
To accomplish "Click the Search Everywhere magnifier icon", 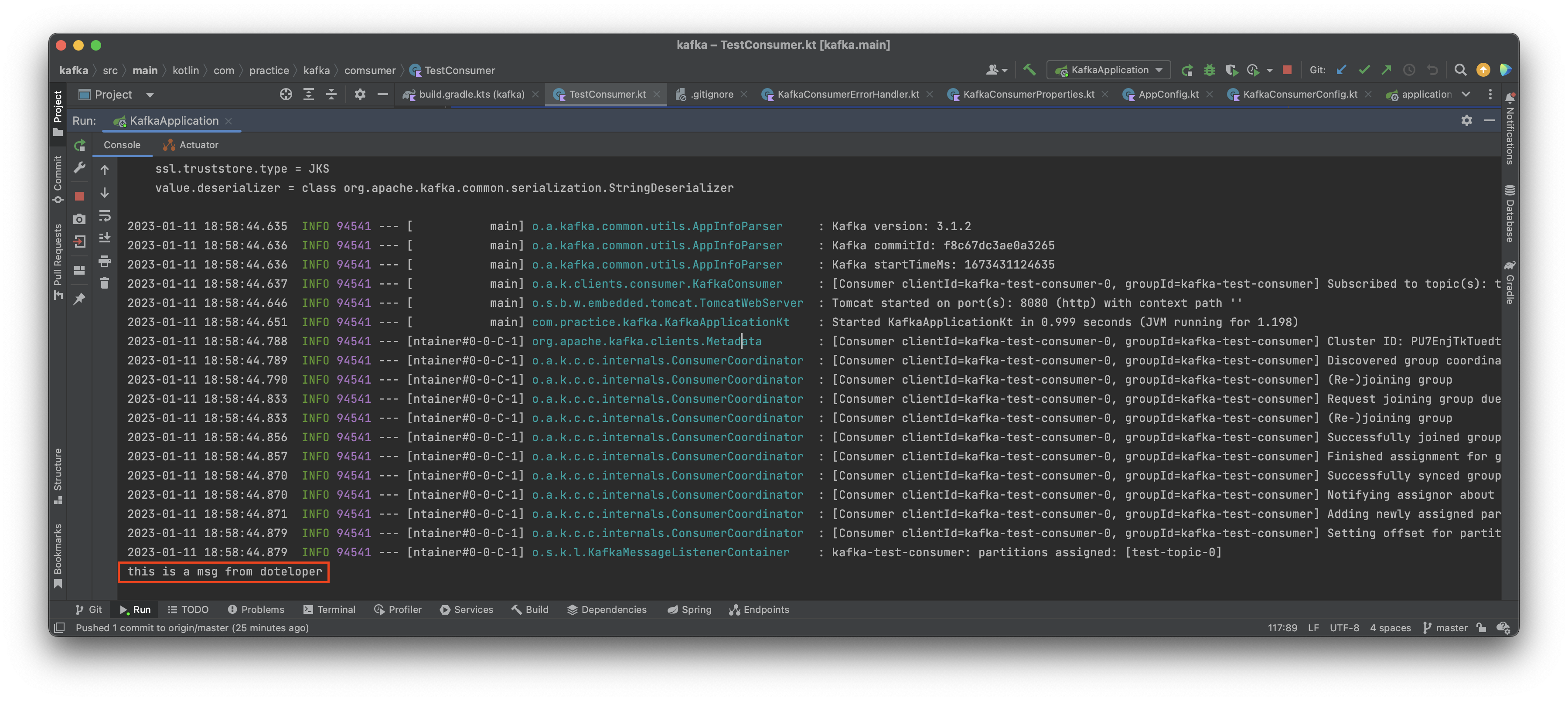I will tap(1460, 70).
